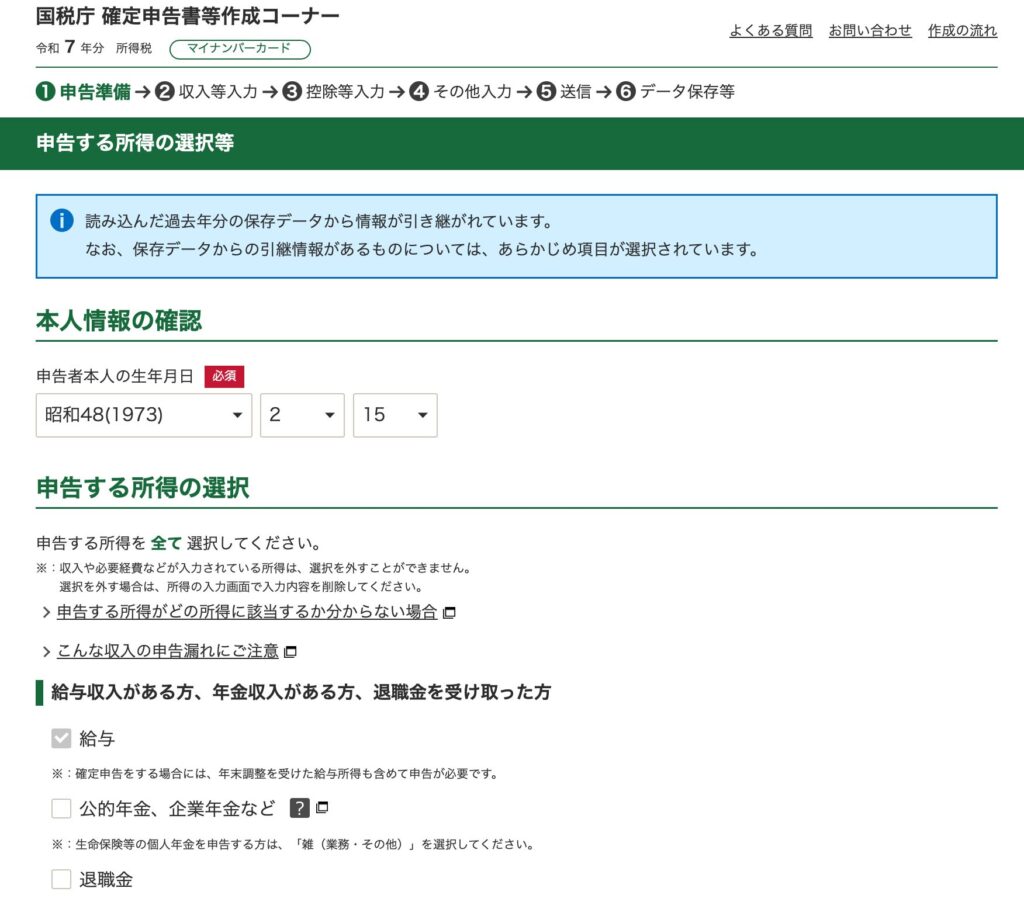
Task: Open the お問い合わせ link
Action: coord(870,31)
